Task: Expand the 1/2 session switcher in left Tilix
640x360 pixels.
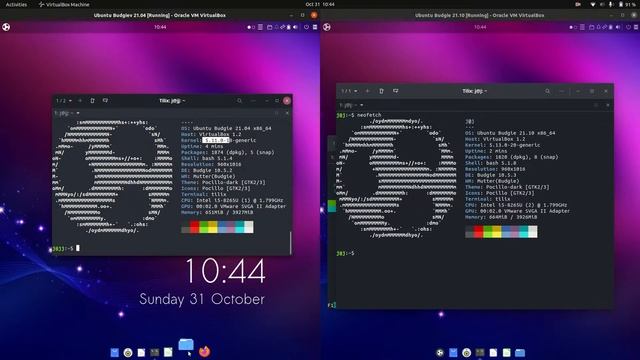Action: 64,100
